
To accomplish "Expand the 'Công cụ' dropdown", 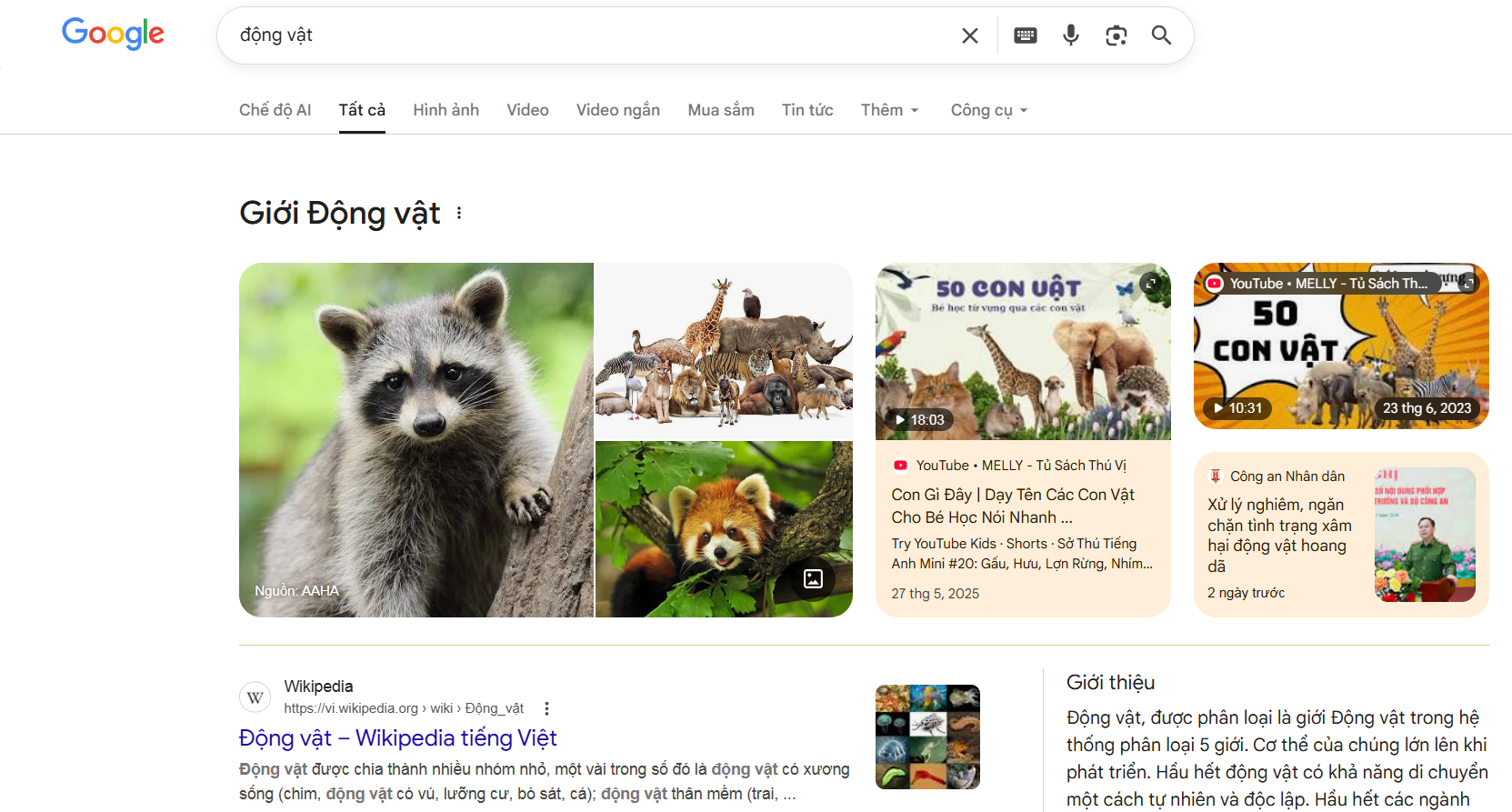I will (989, 110).
